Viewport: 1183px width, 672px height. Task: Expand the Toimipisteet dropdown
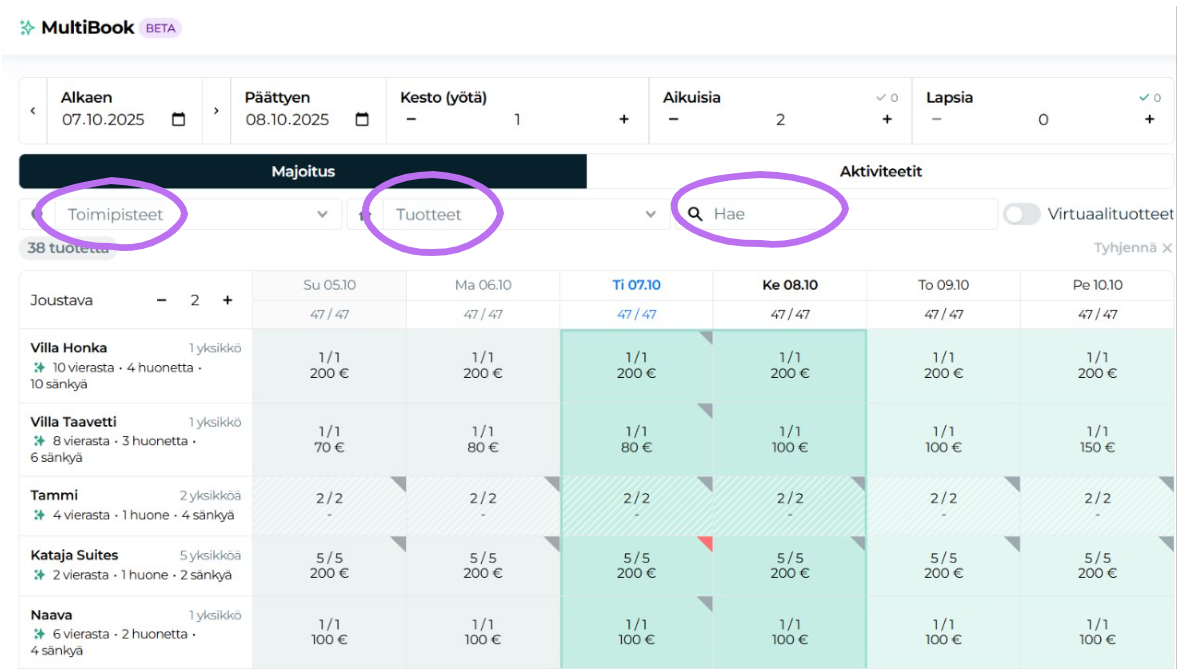[322, 214]
